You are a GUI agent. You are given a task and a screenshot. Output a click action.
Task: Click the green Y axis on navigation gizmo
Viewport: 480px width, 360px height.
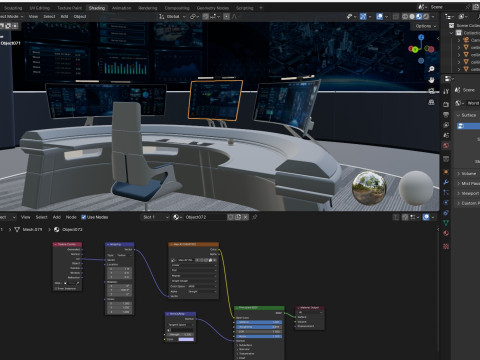pos(415,49)
